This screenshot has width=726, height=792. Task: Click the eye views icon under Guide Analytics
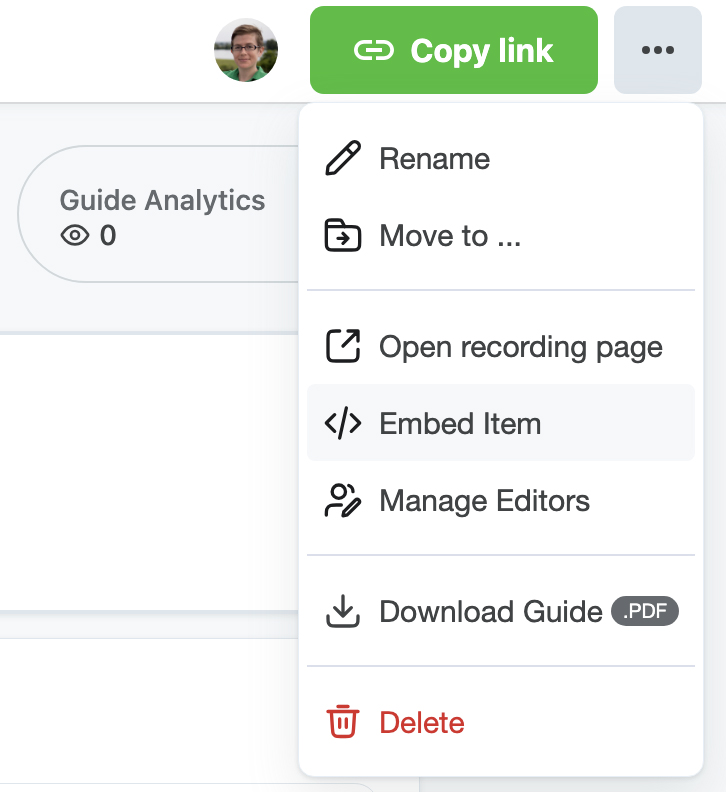(75, 236)
